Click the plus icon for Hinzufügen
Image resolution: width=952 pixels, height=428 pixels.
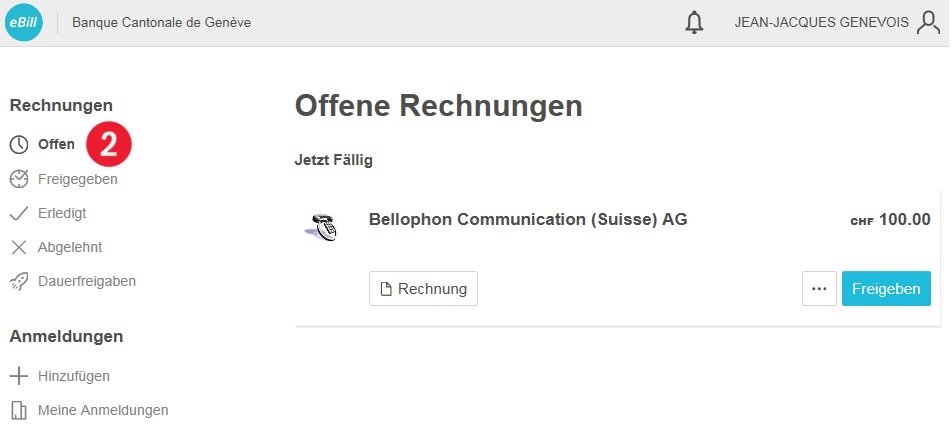(19, 376)
